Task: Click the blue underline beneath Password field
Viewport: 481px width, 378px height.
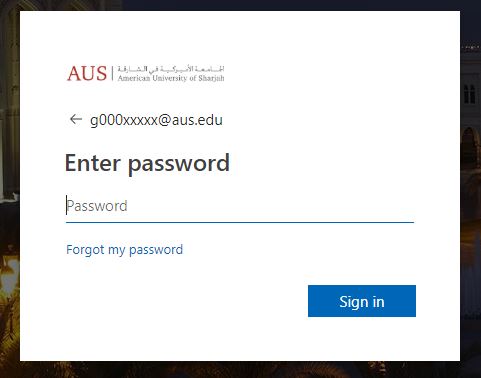Action: coord(240,222)
